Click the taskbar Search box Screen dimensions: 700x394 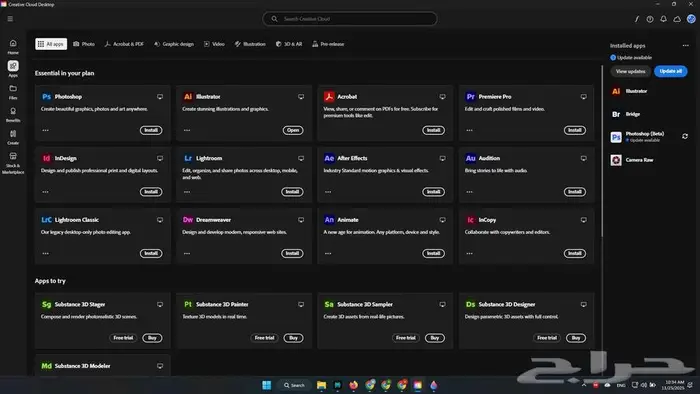tap(294, 385)
